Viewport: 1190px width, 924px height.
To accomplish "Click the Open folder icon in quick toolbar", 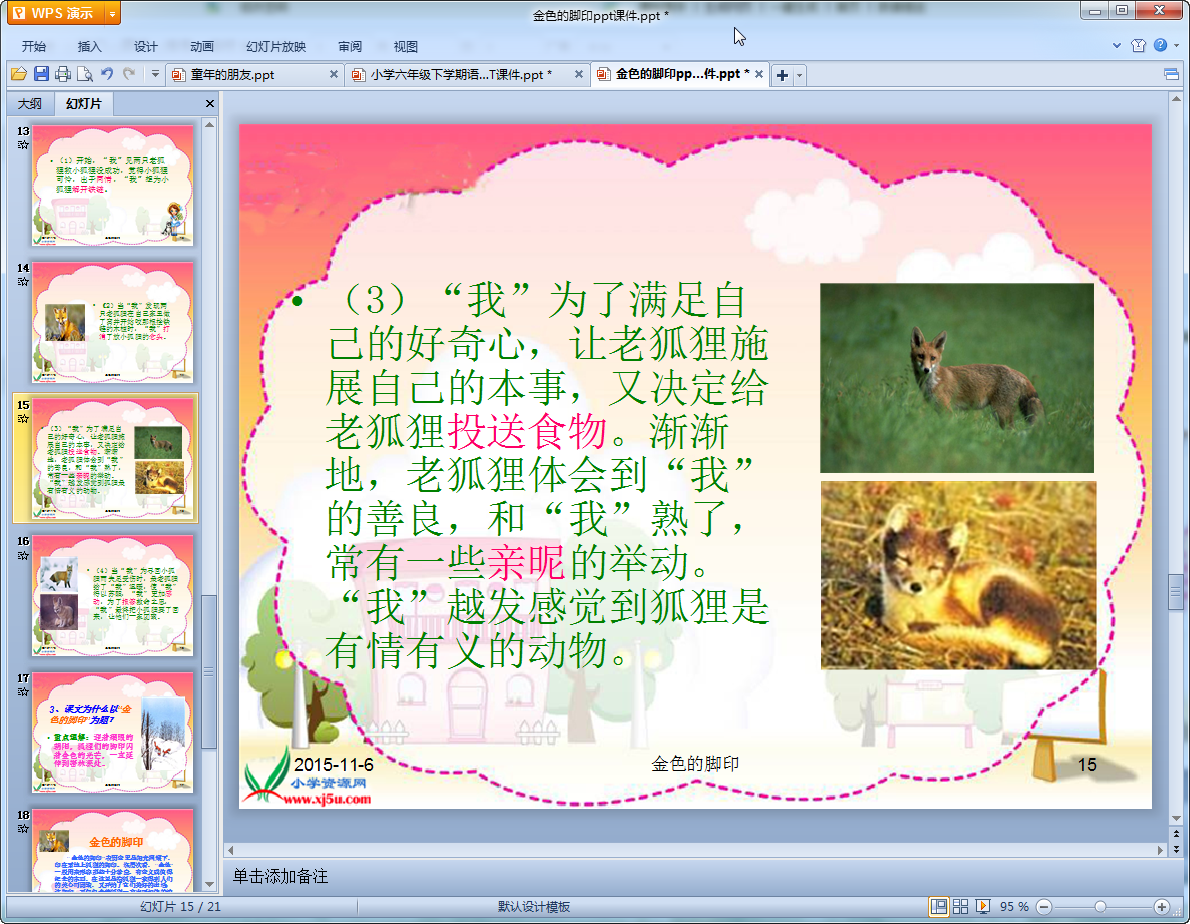I will 19,74.
